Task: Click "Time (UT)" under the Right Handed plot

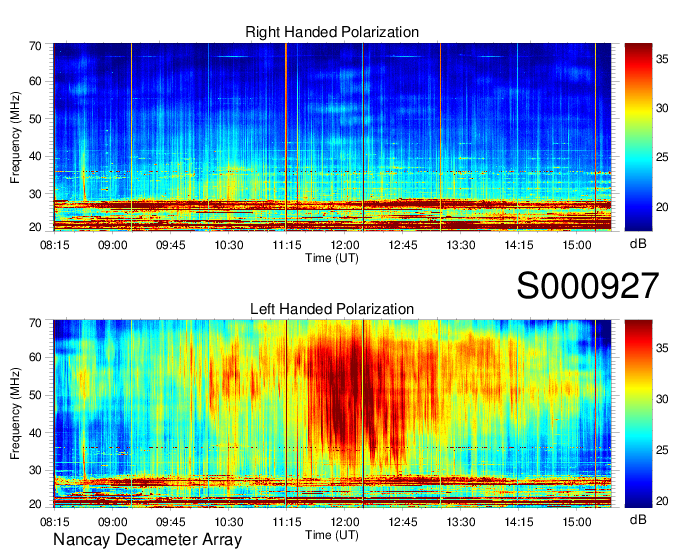Action: click(x=332, y=258)
